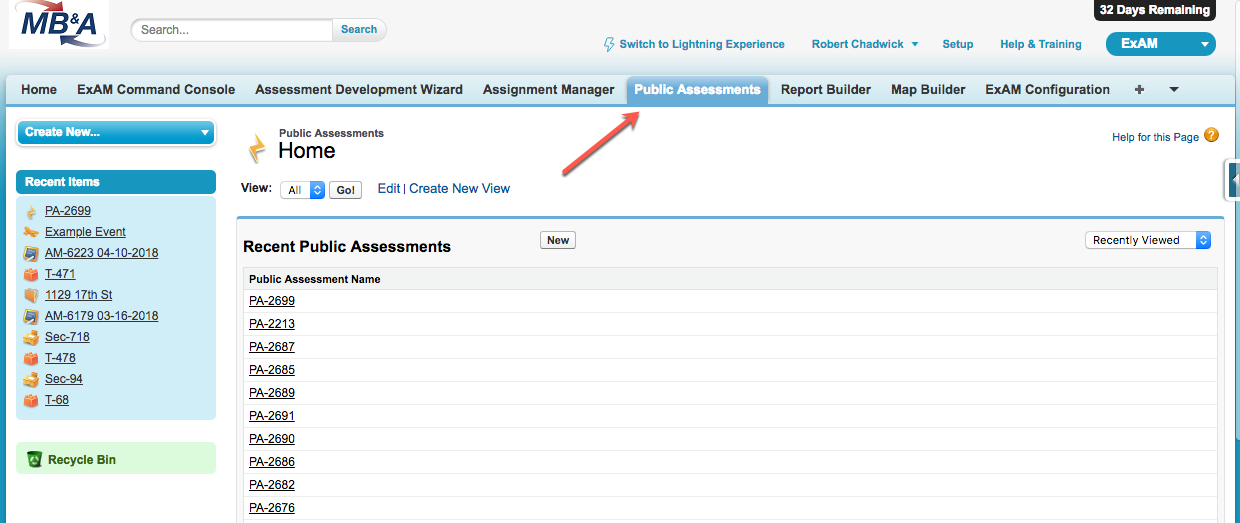Viewport: 1240px width, 523px height.
Task: Open ExAM Command Console tab
Action: 156,90
